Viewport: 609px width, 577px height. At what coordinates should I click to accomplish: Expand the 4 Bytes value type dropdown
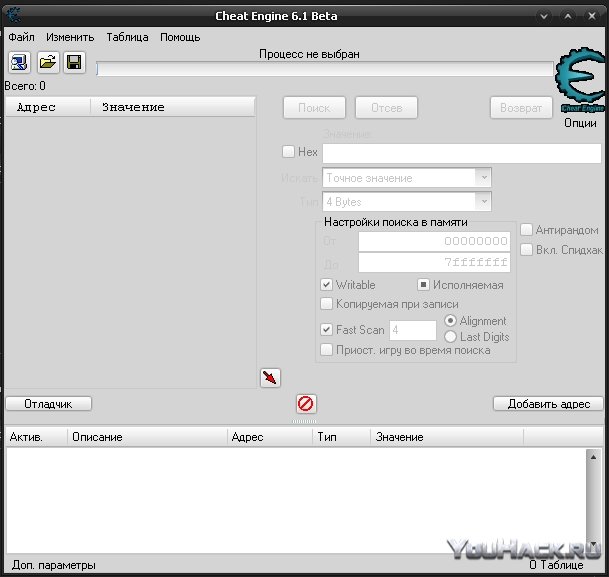pos(406,202)
